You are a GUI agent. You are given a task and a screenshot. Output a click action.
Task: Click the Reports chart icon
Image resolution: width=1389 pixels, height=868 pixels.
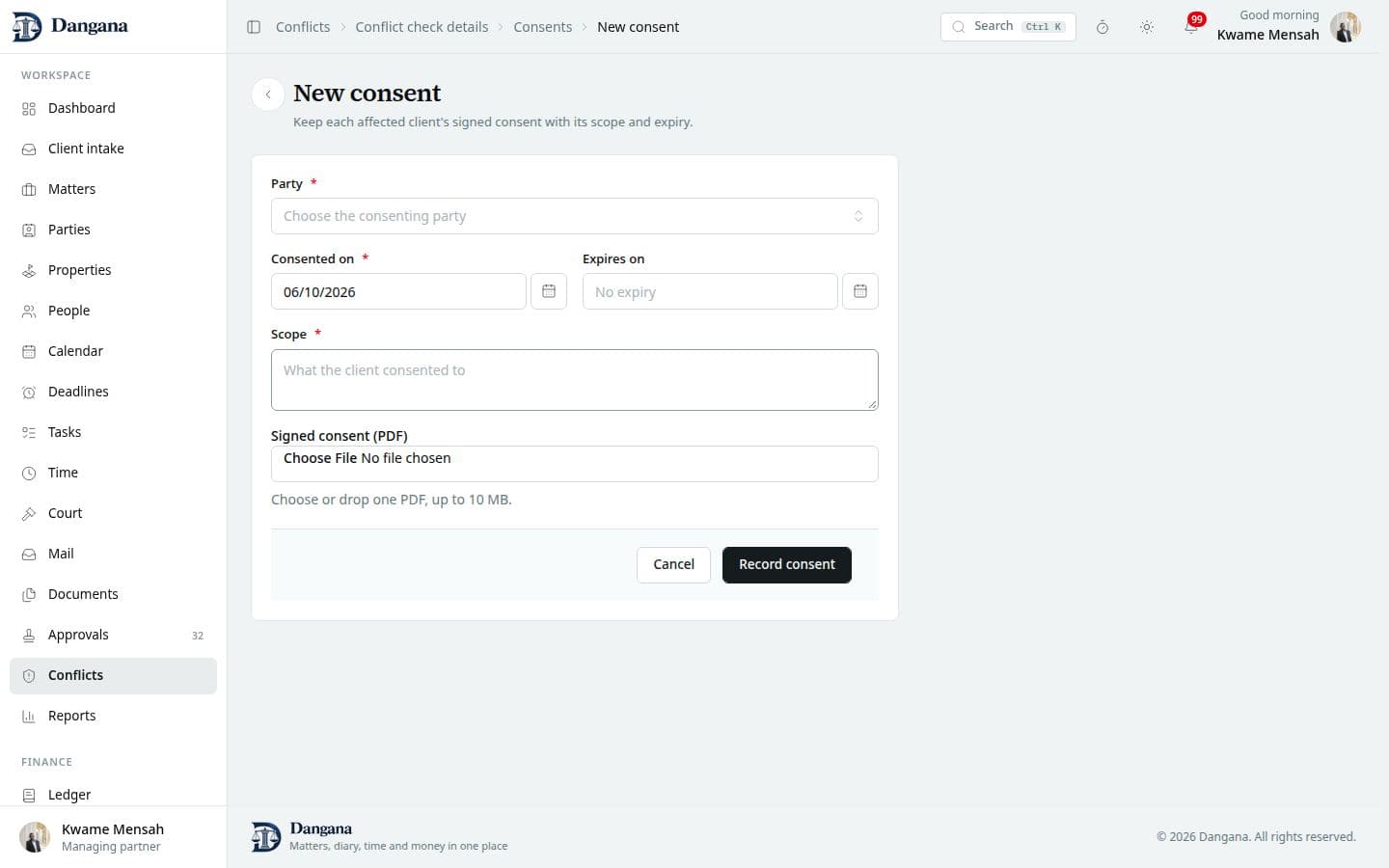pyautogui.click(x=29, y=717)
